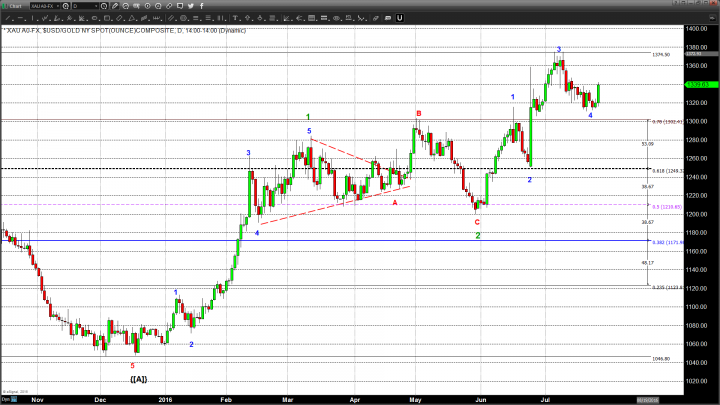720x405 pixels.
Task: Click the 0.382 Fibonacci level label
Action: 668,242
